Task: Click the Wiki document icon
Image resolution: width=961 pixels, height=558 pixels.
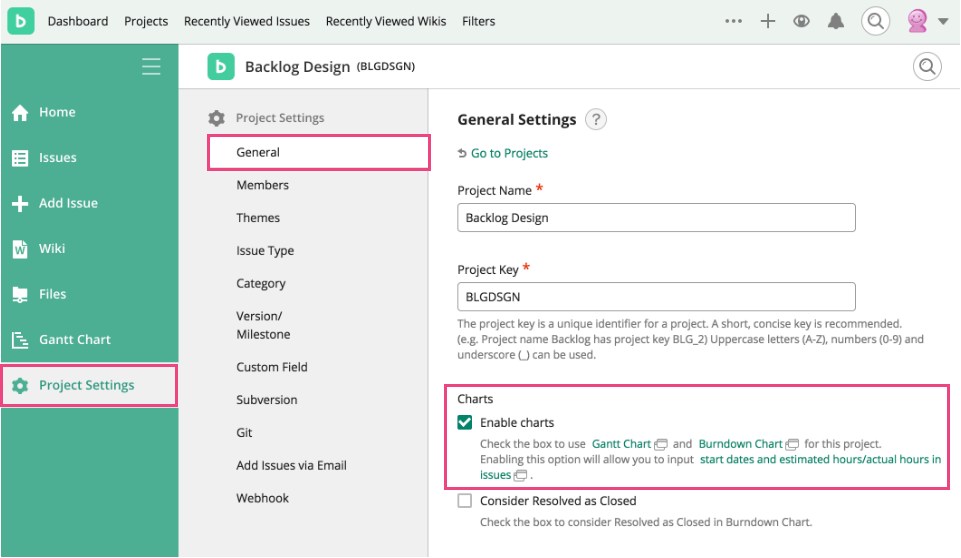Action: (x=20, y=249)
